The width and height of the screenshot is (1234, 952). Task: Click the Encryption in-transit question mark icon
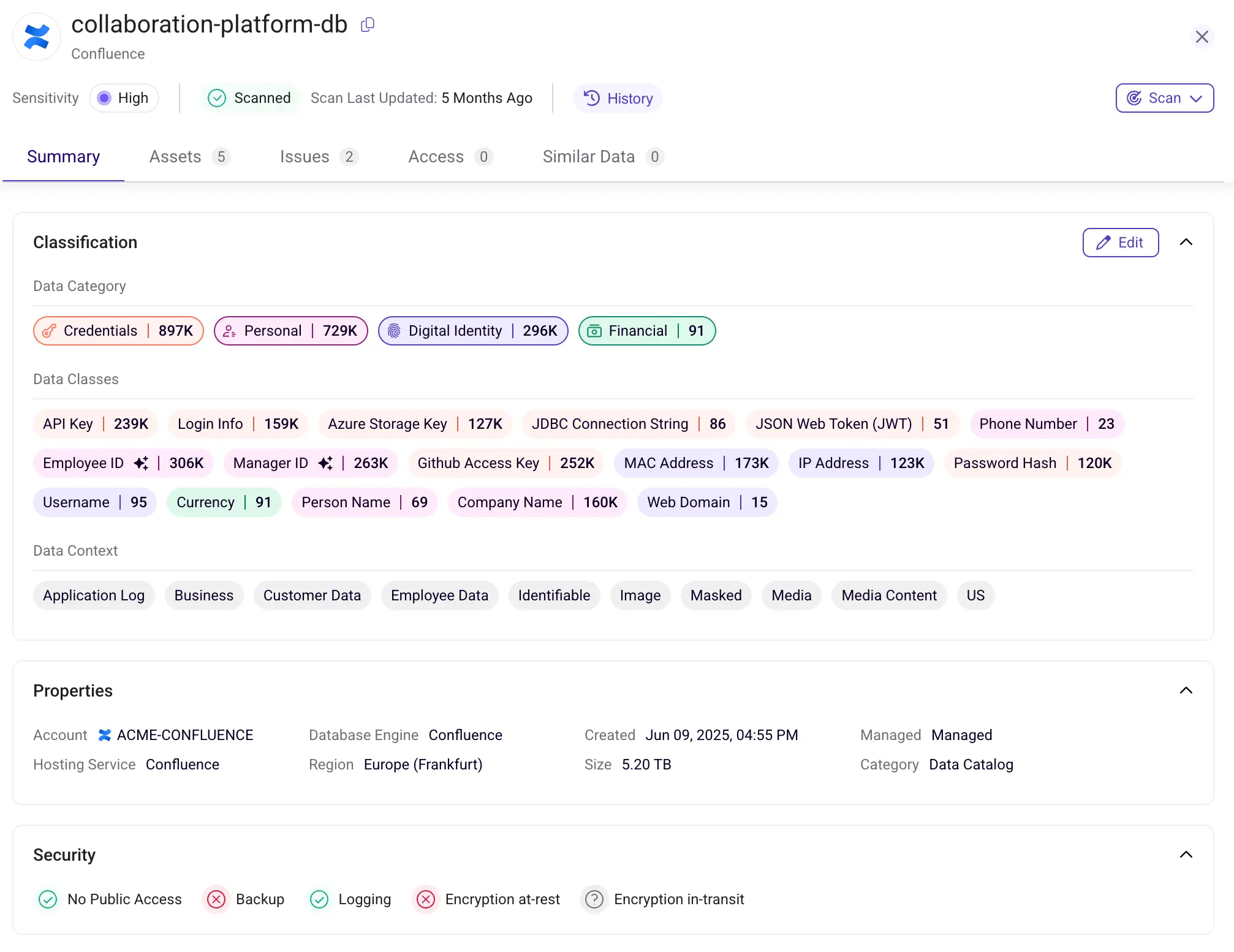click(x=593, y=899)
